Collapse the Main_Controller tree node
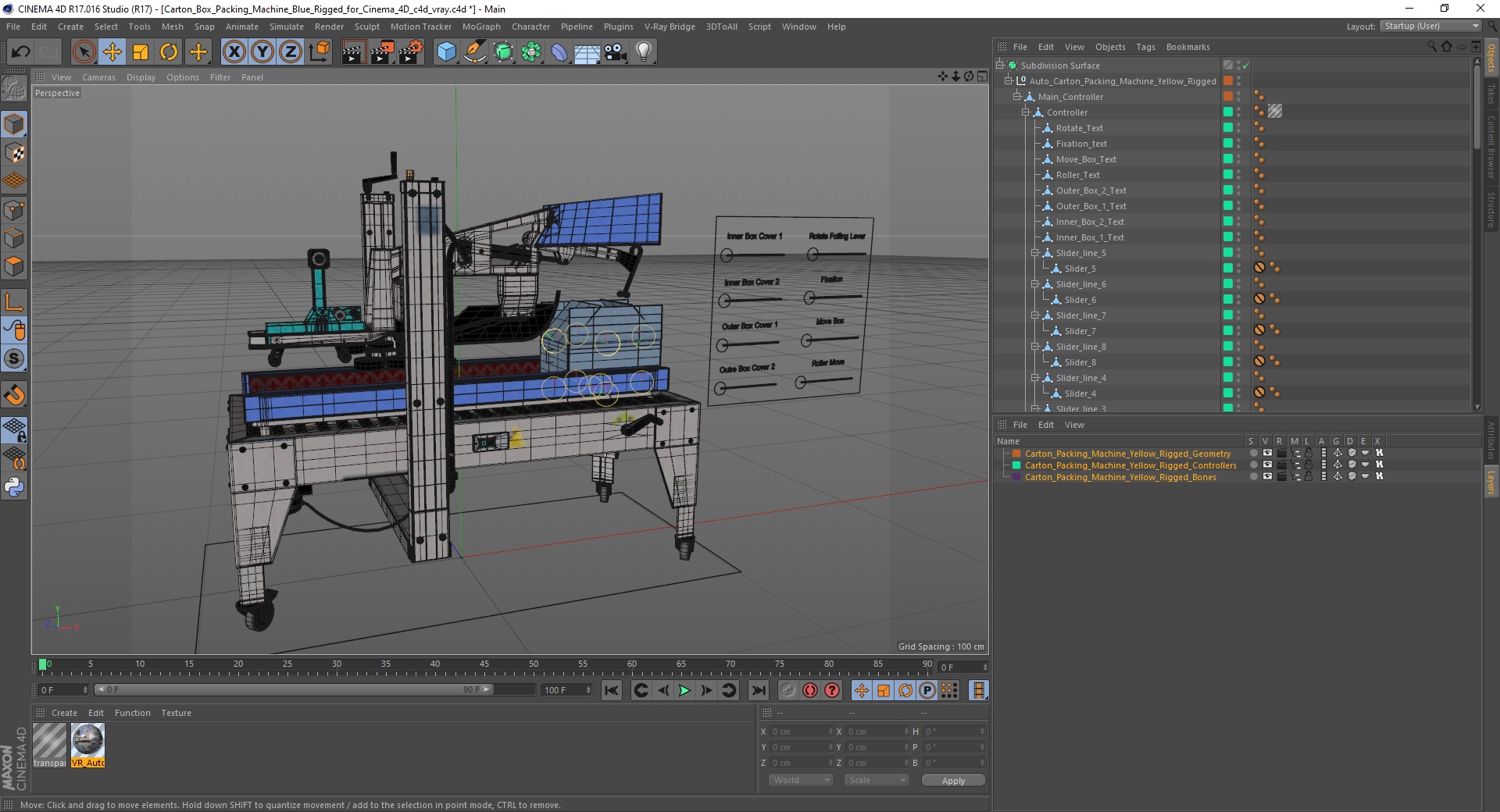The width and height of the screenshot is (1500, 812). tap(1017, 97)
